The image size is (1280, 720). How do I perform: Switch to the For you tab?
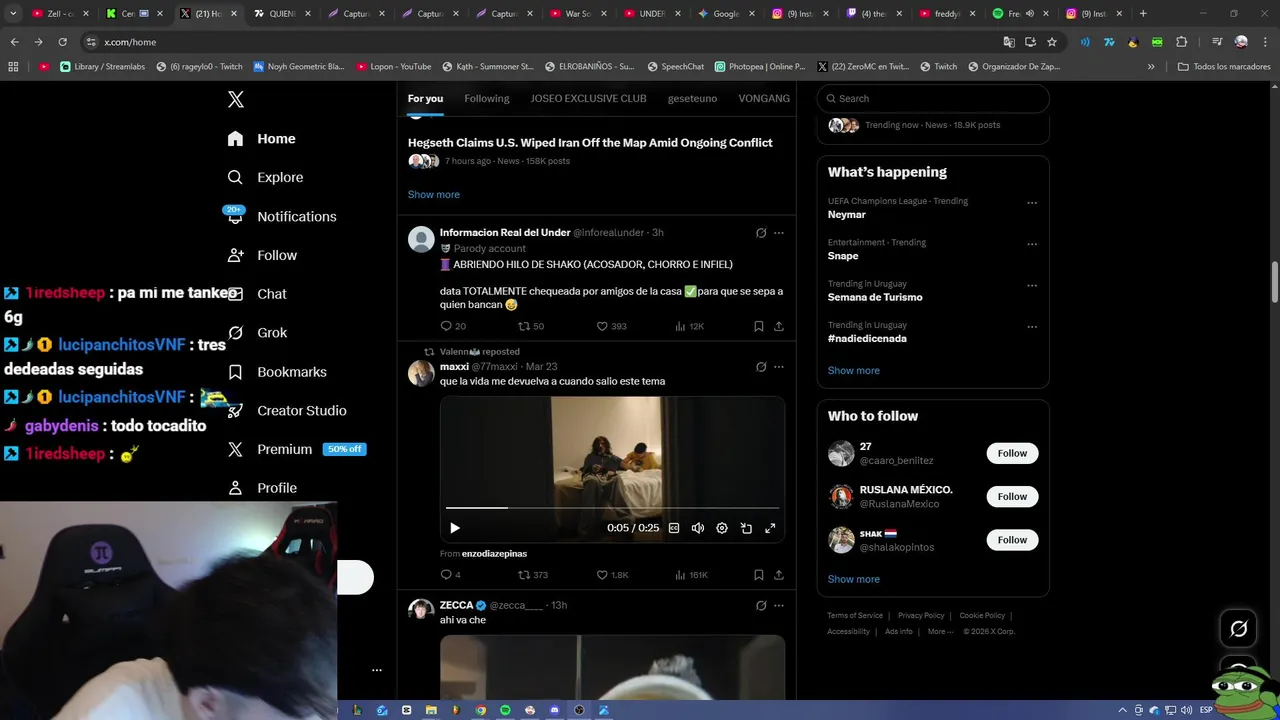click(x=425, y=98)
